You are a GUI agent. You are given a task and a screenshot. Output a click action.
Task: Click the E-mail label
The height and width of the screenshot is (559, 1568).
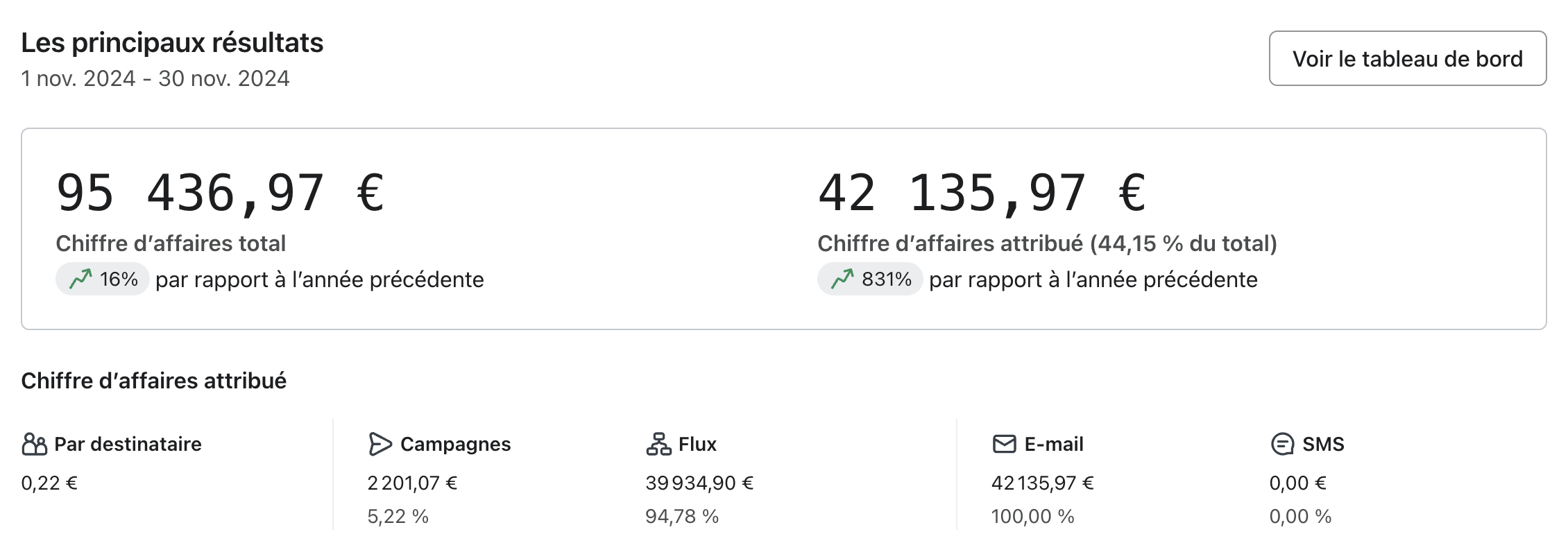click(x=1053, y=444)
